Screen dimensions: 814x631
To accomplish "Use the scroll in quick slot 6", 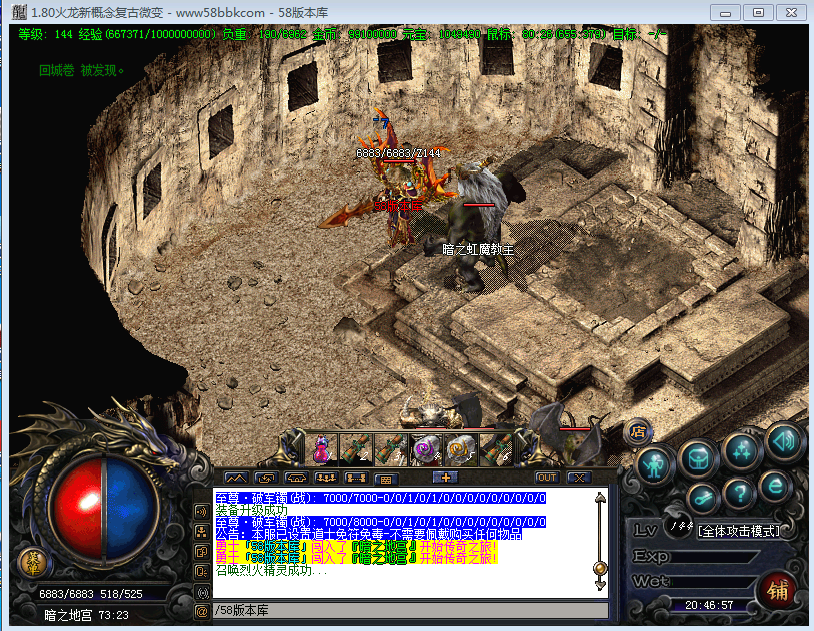I will [x=496, y=448].
